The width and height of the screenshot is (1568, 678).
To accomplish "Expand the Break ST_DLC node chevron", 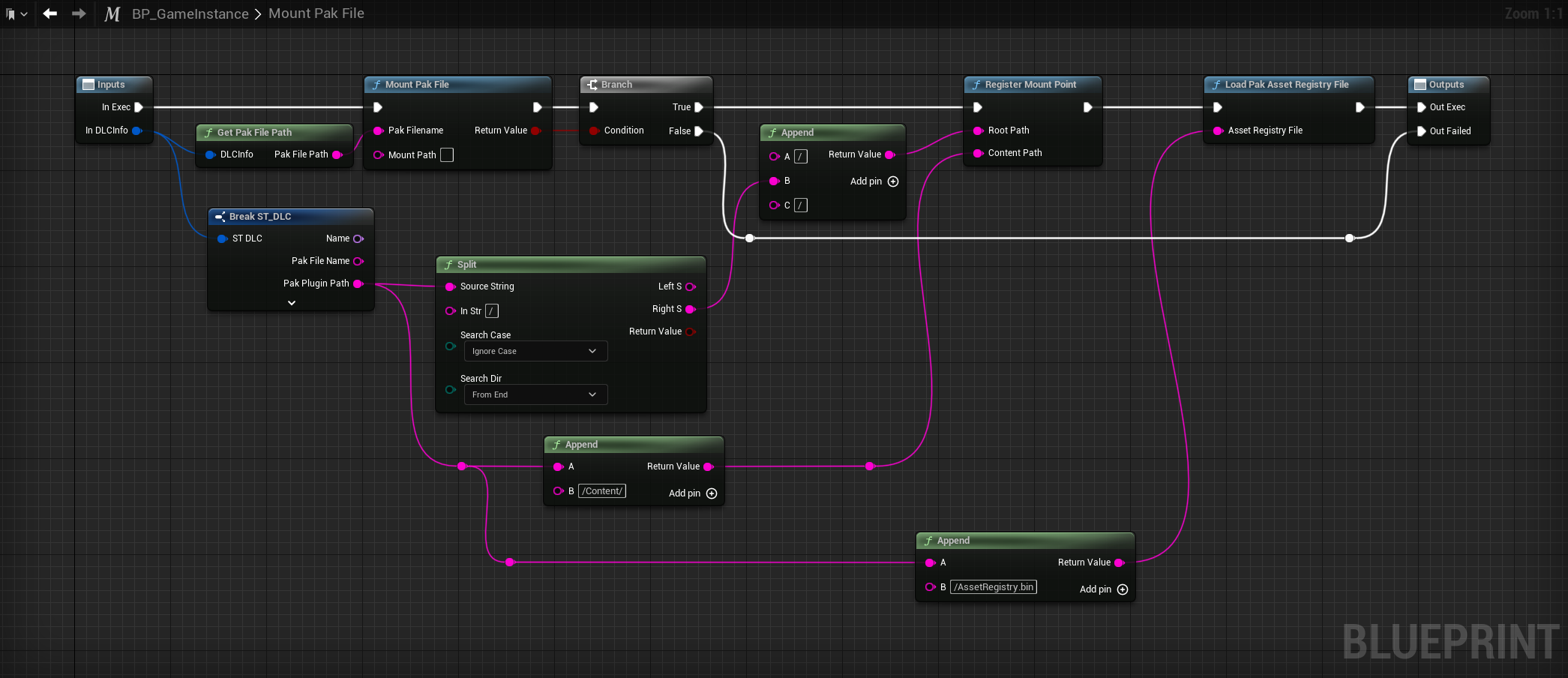I will (x=292, y=303).
